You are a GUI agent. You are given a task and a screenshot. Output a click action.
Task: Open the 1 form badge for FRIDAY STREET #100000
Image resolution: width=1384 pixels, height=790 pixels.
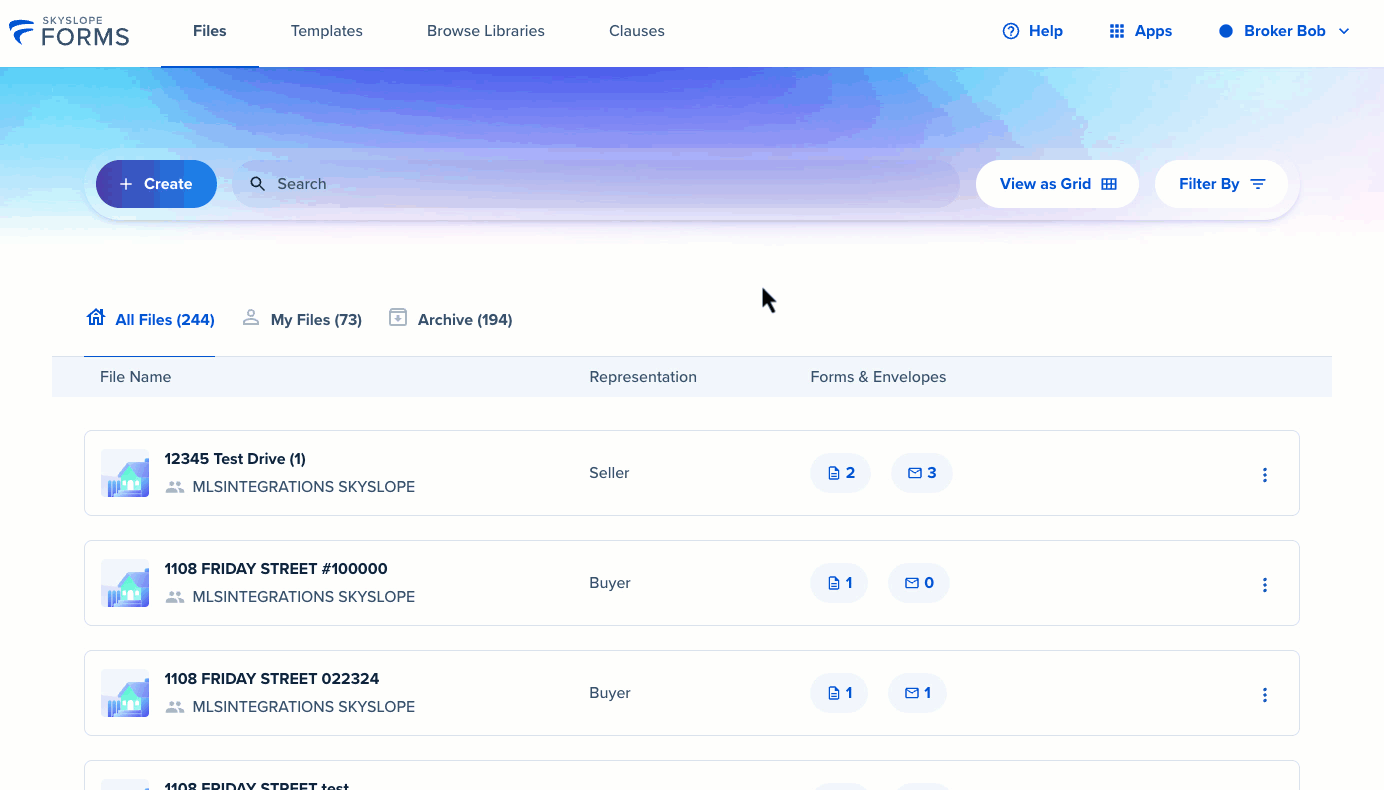pos(839,583)
